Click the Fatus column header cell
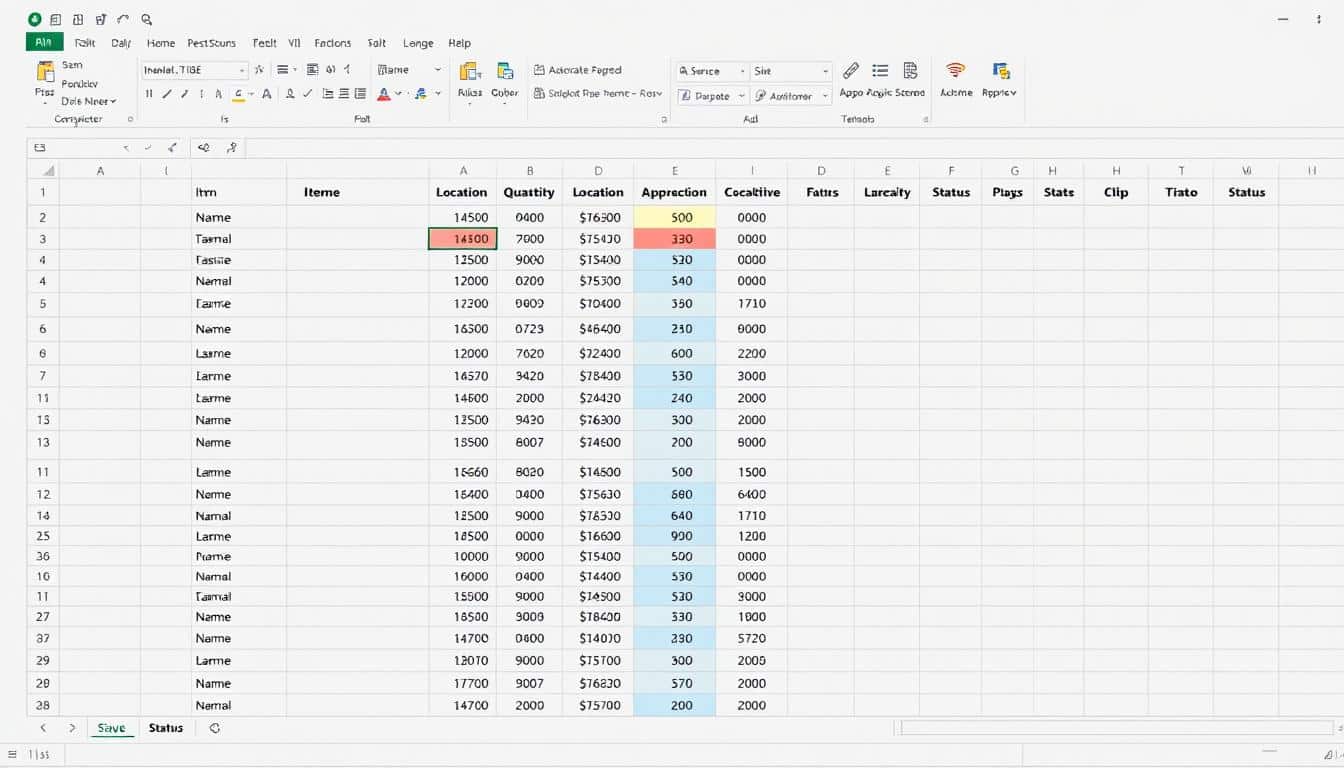1344x768 pixels. (x=821, y=192)
